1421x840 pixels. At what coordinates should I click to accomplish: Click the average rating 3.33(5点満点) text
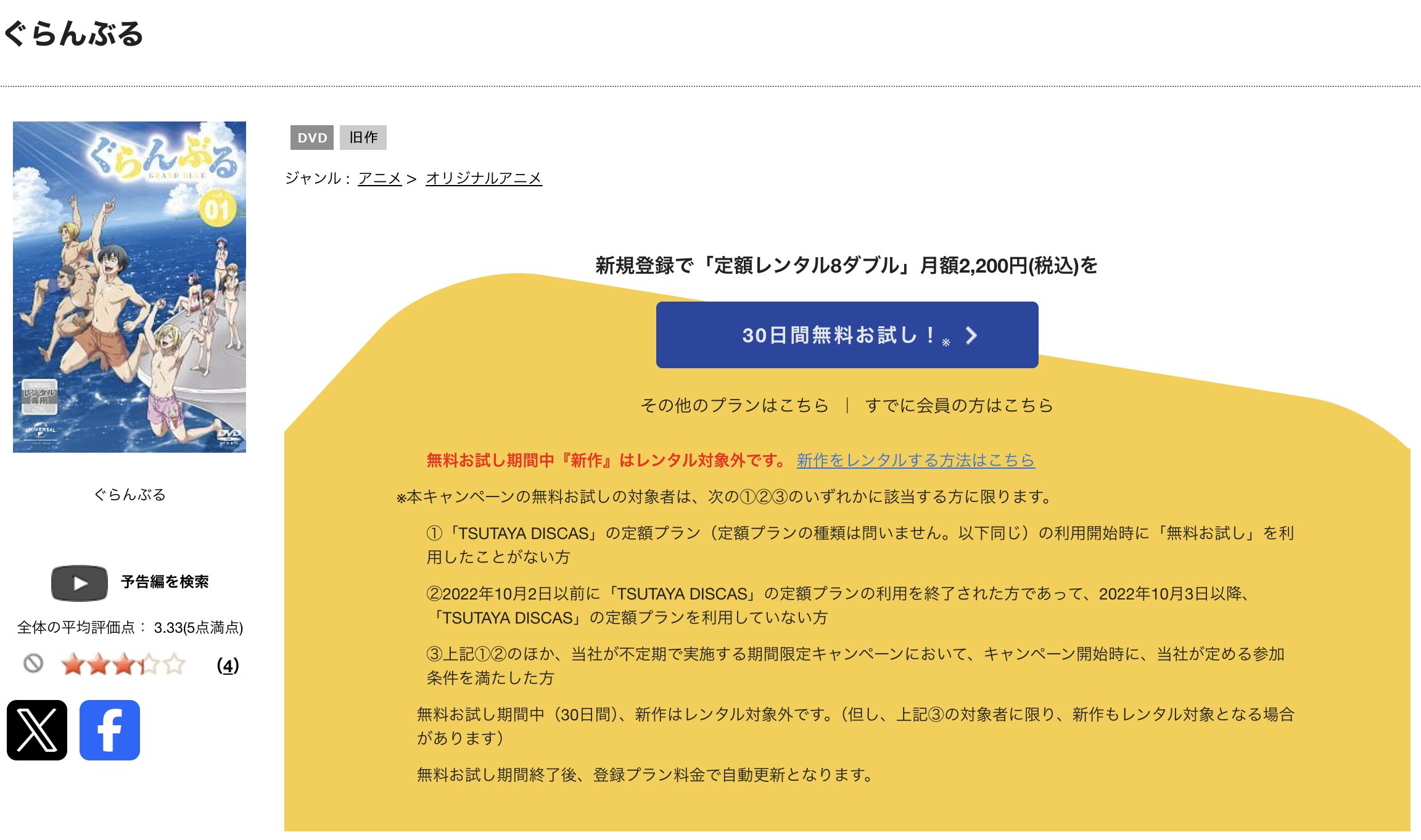(x=199, y=628)
